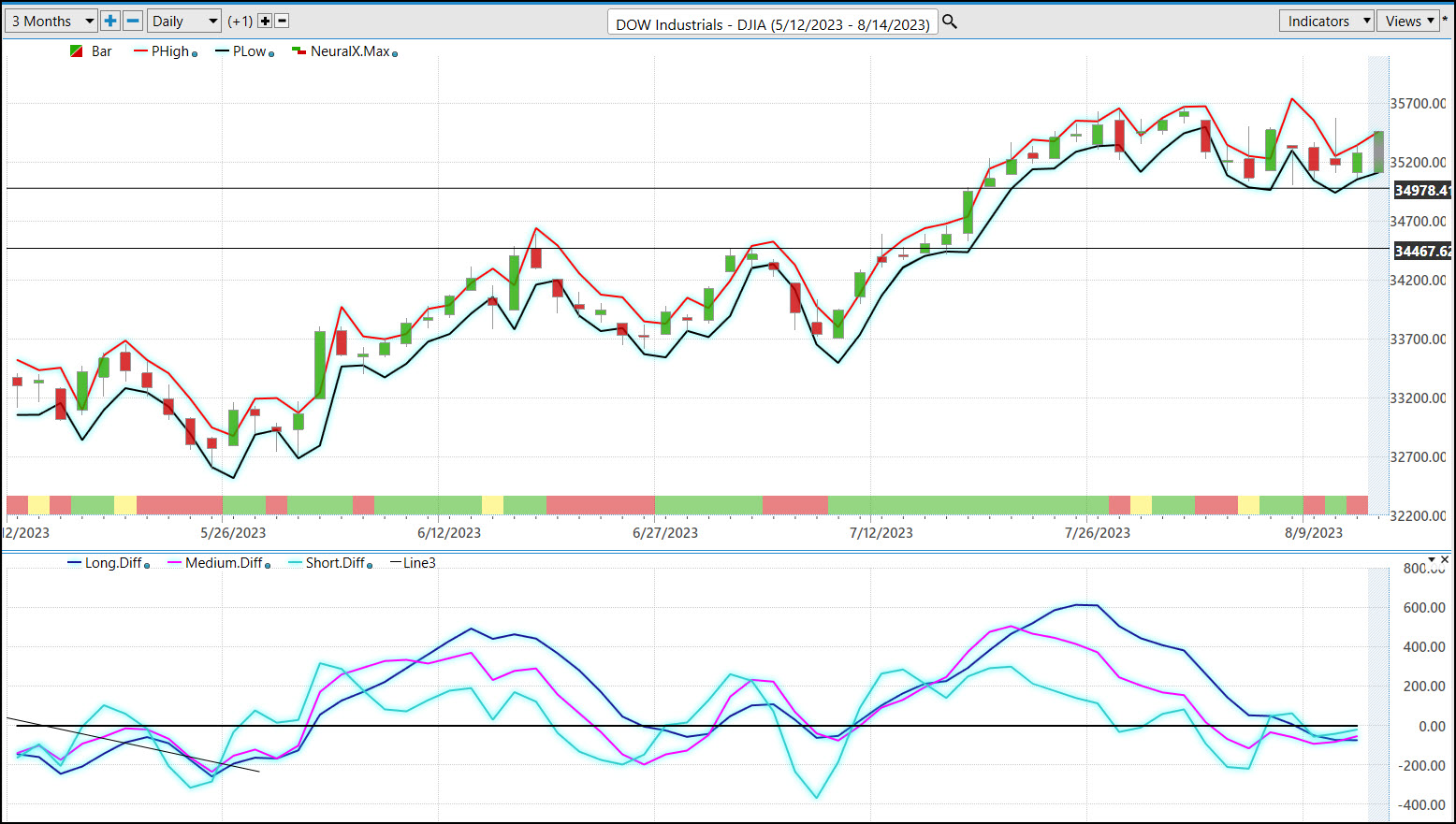The image size is (1456, 824).
Task: Click the 7/12/2023 date axis label
Action: [881, 533]
